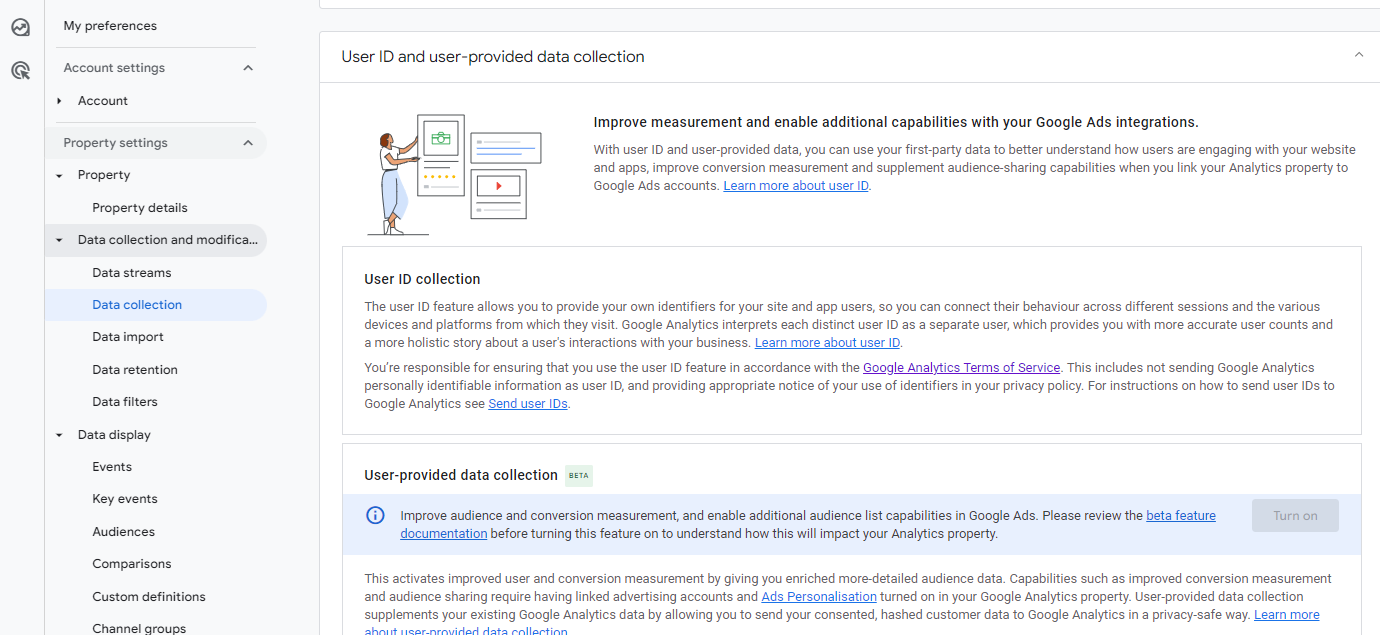Click the BETA badge
Screen dimensions: 1380x635
click(579, 475)
